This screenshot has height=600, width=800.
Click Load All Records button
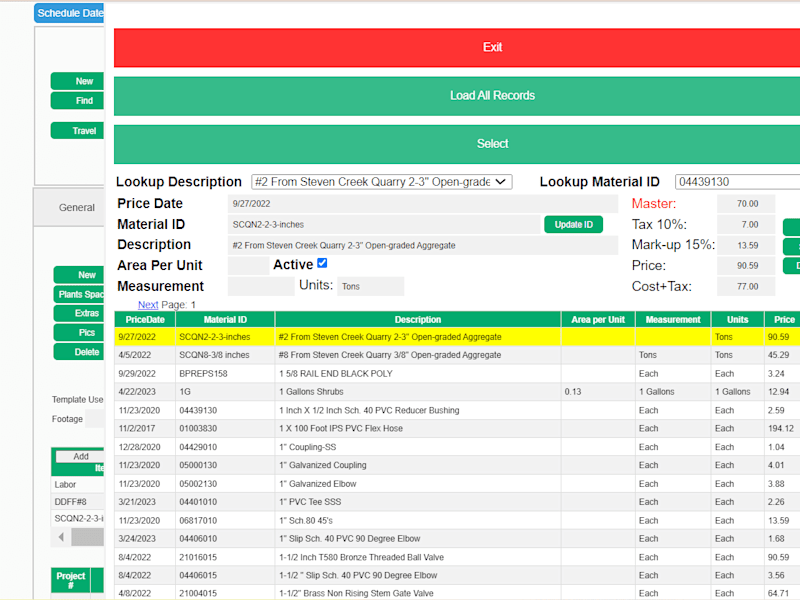(x=457, y=96)
